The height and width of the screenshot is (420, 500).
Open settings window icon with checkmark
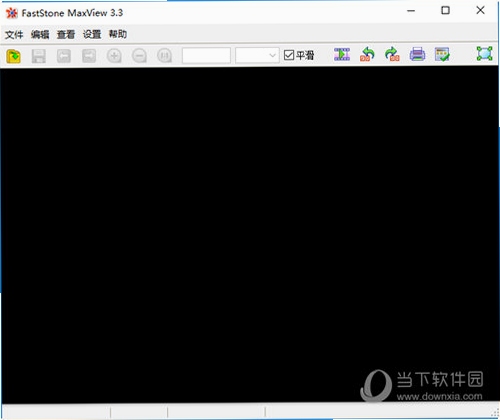[442, 54]
